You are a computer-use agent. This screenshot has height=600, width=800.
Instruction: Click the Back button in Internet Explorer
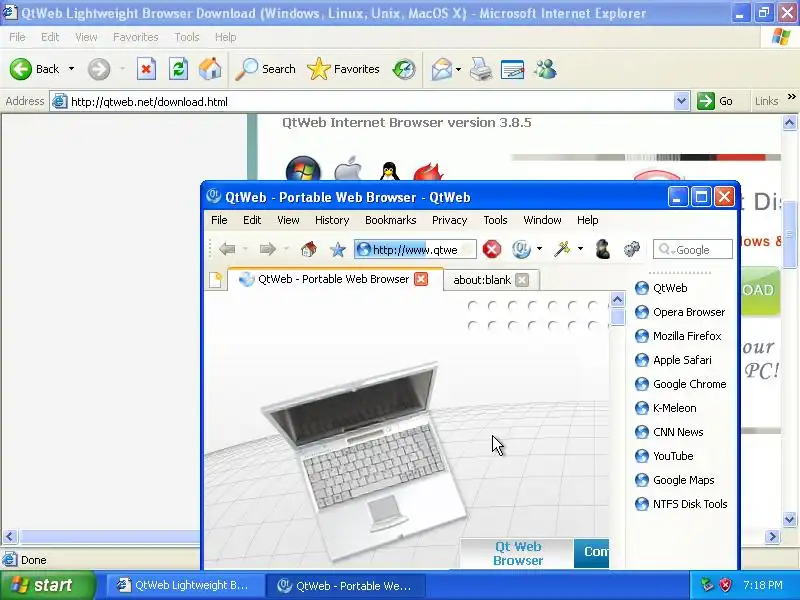tap(34, 69)
